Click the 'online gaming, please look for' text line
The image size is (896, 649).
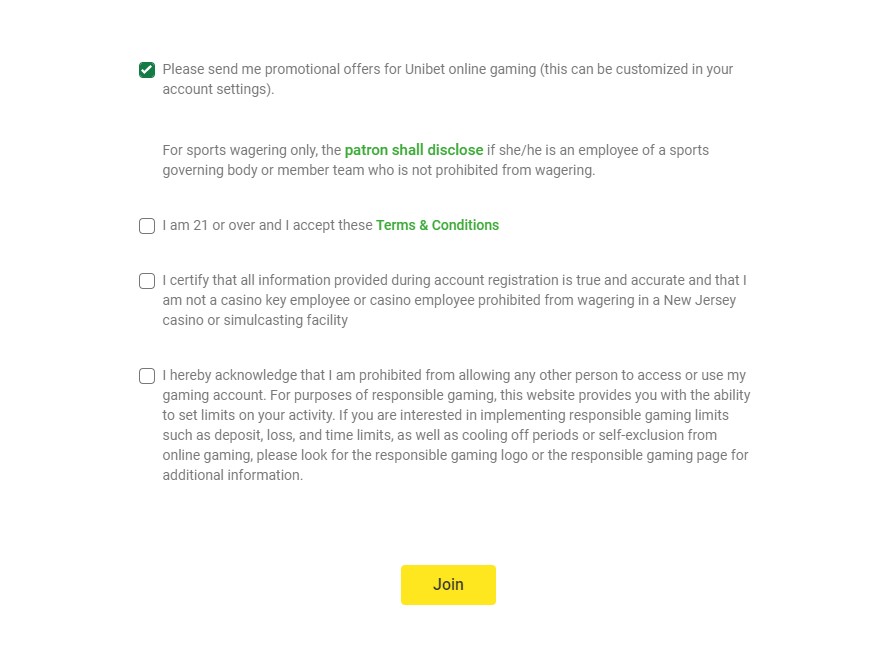pos(455,455)
